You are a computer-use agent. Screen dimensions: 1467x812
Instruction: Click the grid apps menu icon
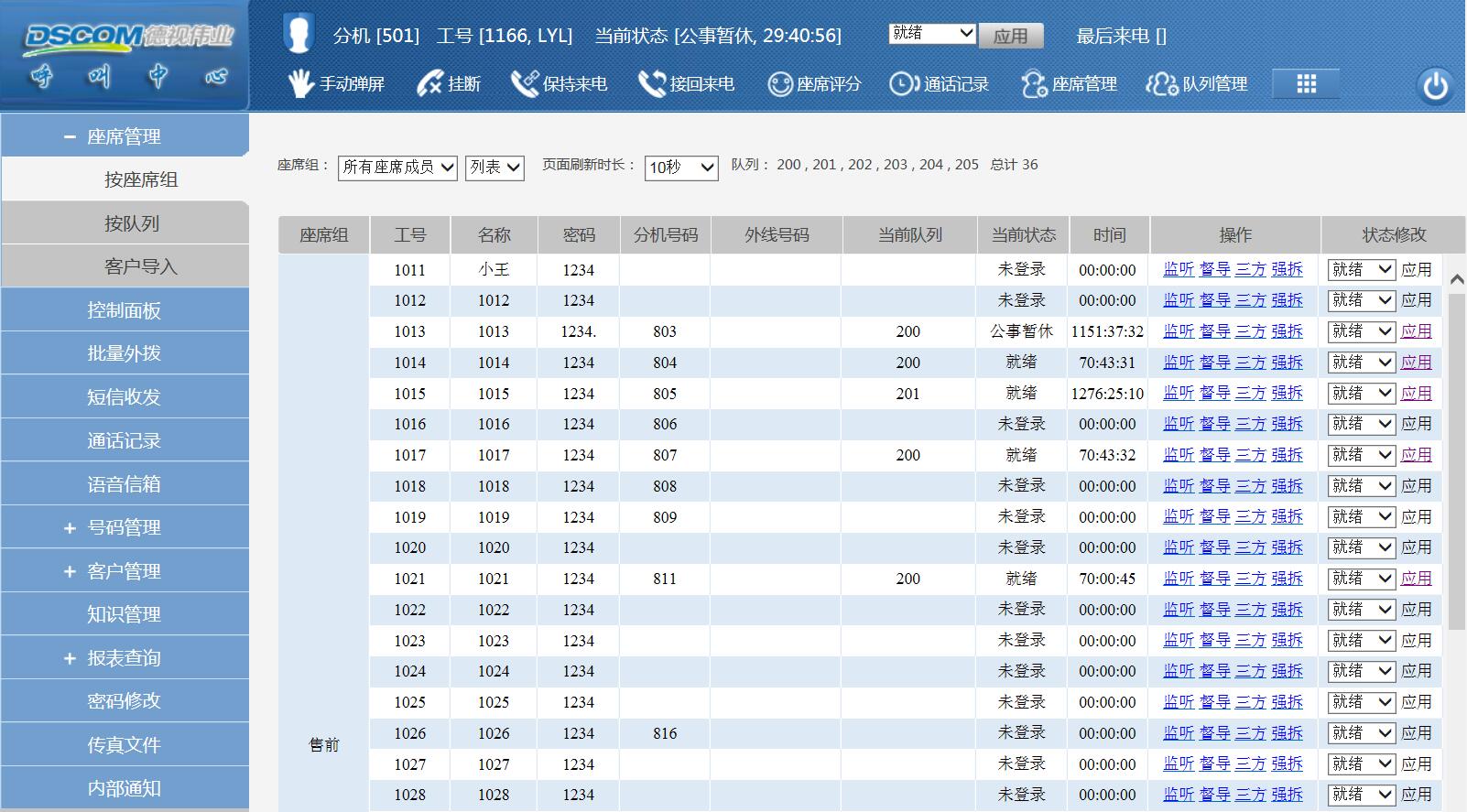pyautogui.click(x=1307, y=84)
